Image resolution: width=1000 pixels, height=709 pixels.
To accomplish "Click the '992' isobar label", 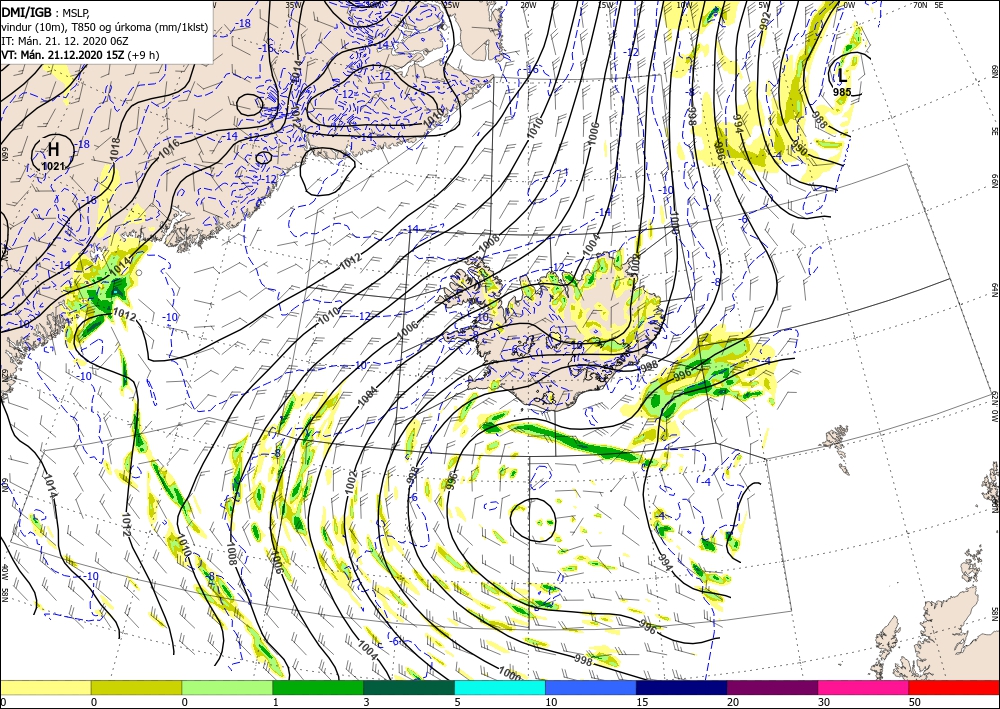I will pyautogui.click(x=765, y=20).
